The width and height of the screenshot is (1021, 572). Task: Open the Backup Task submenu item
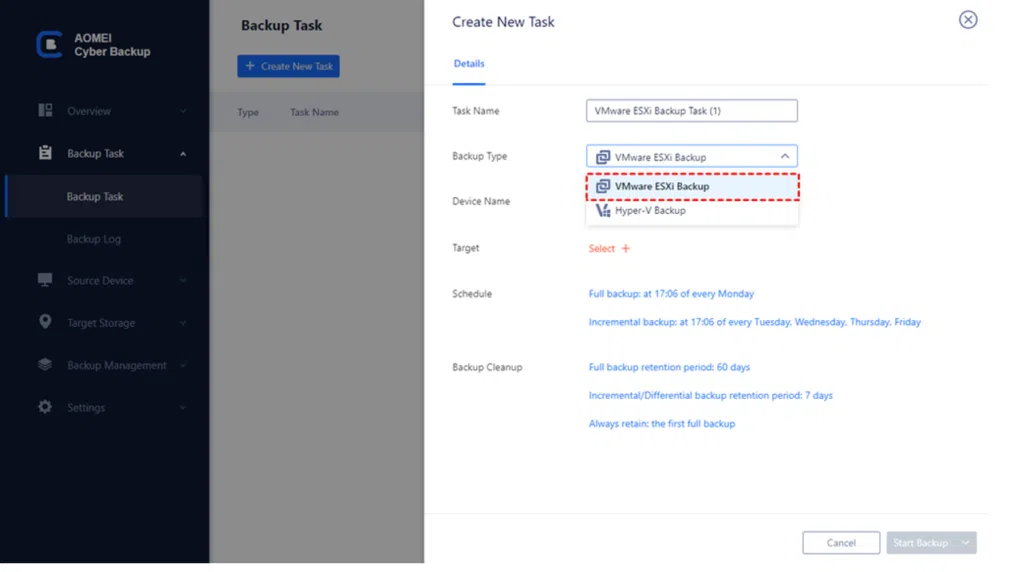pos(104,196)
